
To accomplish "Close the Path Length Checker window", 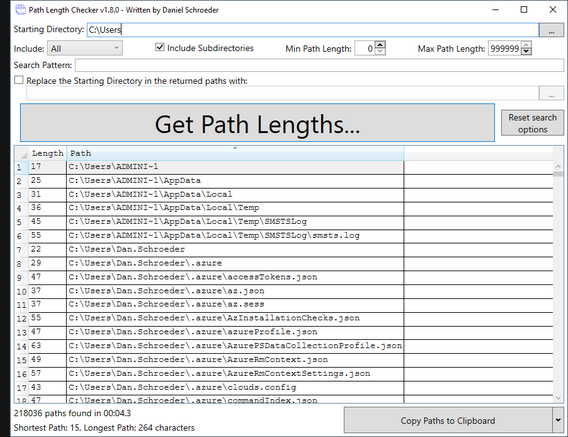I will pyautogui.click(x=553, y=10).
